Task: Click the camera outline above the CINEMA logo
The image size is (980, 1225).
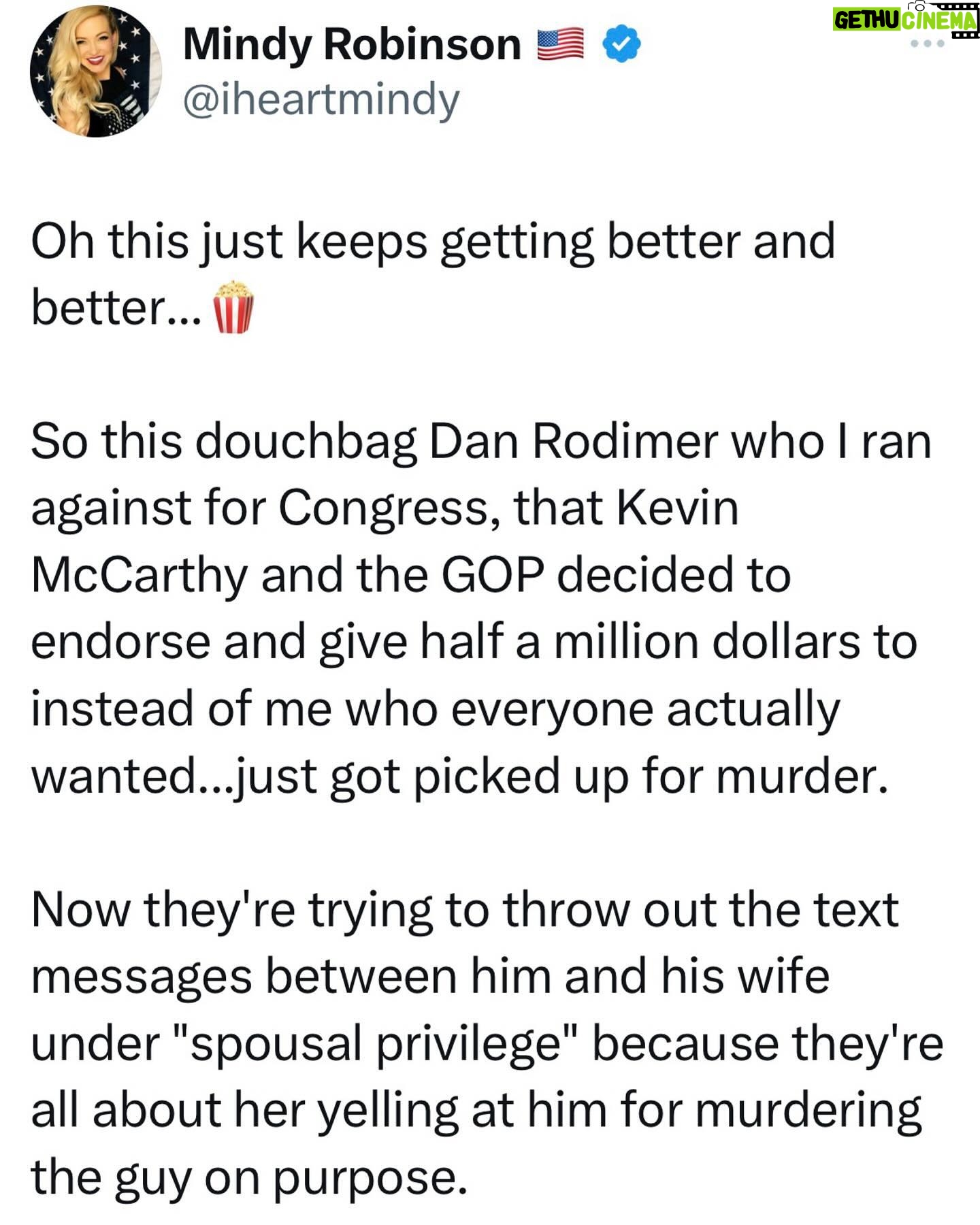Action: coord(919,6)
